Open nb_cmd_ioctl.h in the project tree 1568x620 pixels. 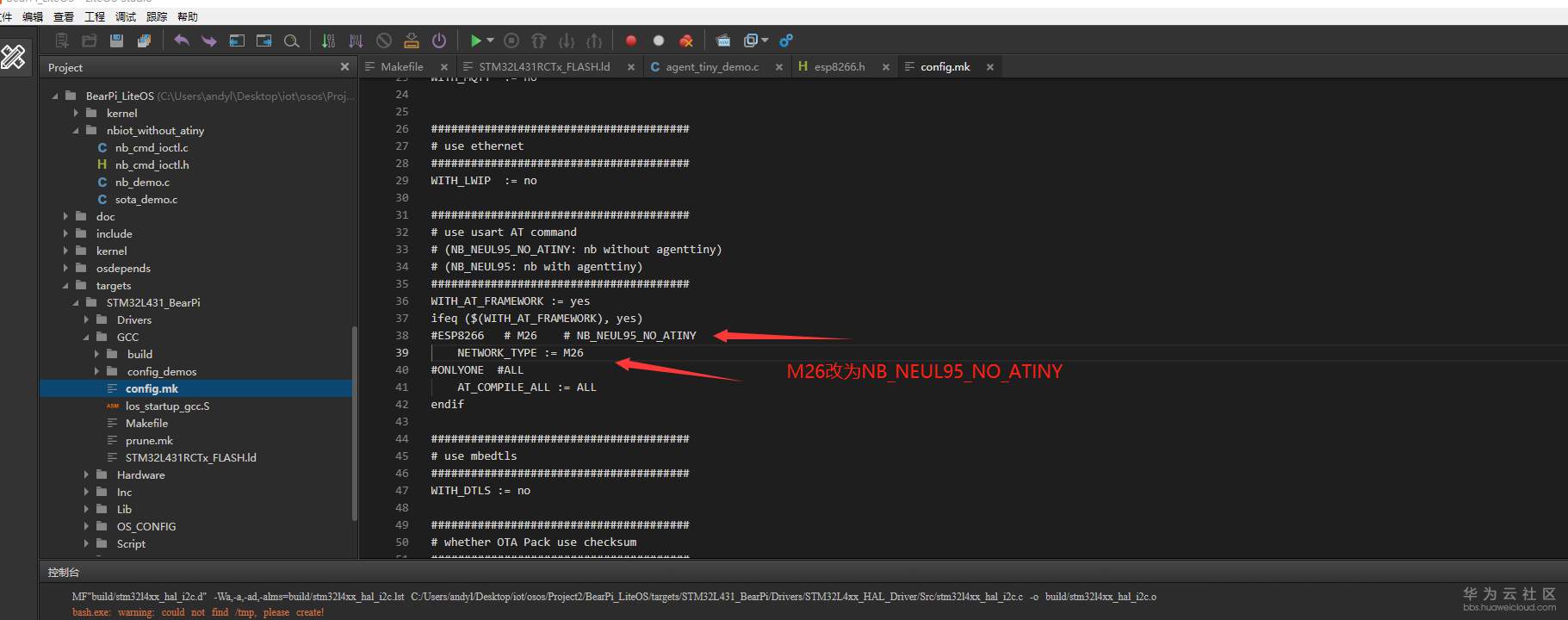[x=152, y=165]
